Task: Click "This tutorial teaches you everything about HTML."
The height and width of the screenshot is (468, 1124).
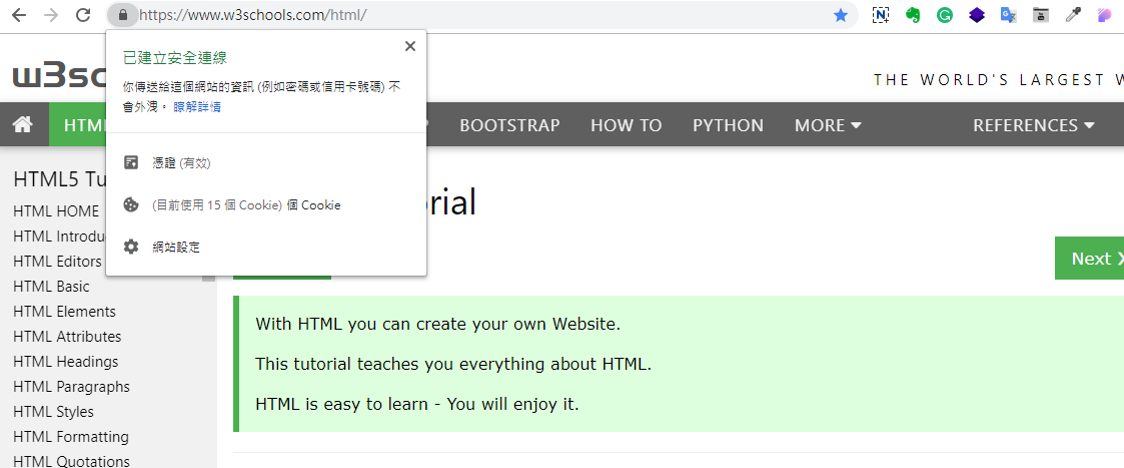Action: coord(453,364)
